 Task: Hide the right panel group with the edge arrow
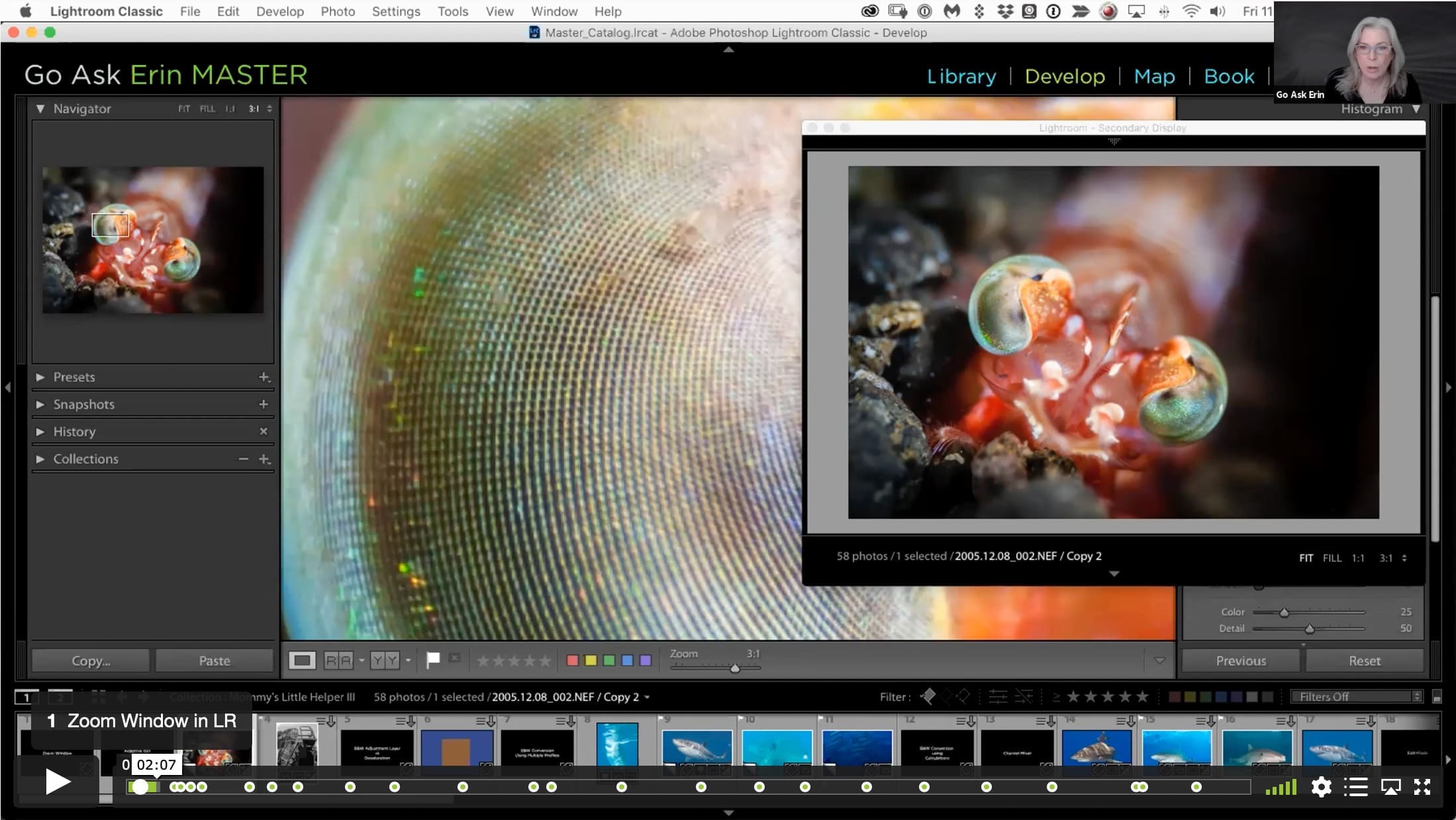(x=1448, y=387)
